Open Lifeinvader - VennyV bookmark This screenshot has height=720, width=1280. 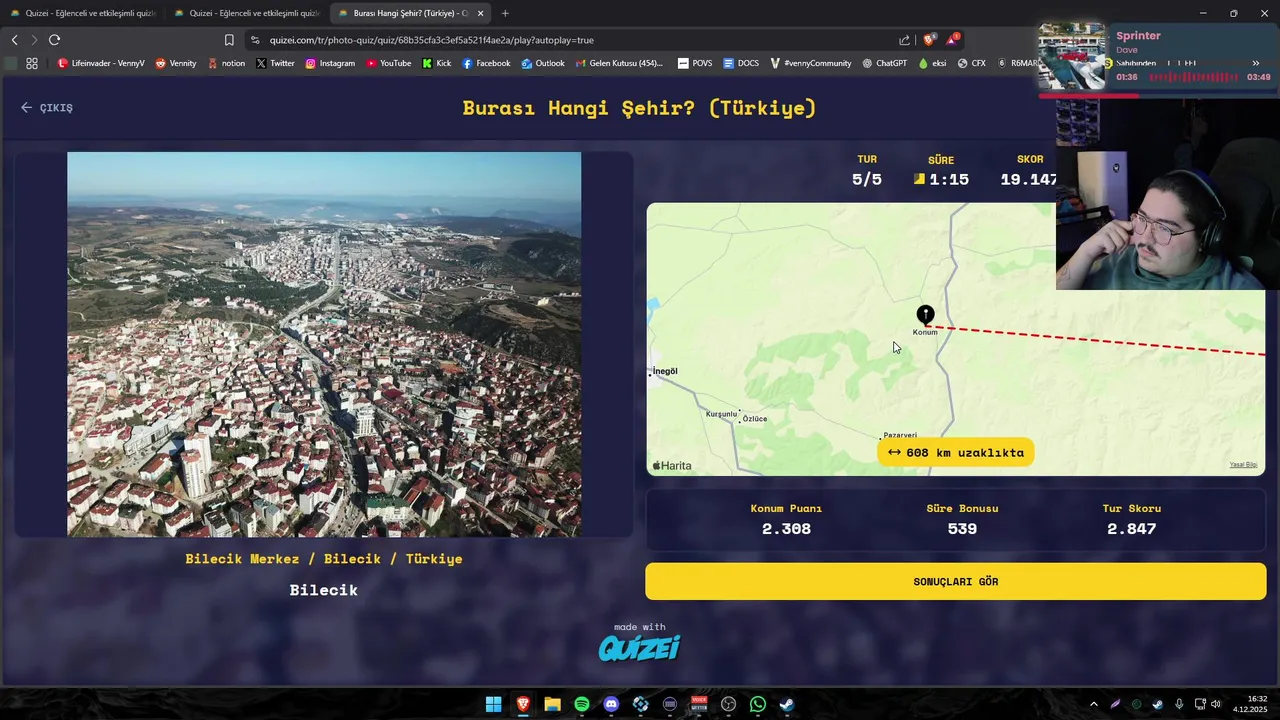(101, 63)
